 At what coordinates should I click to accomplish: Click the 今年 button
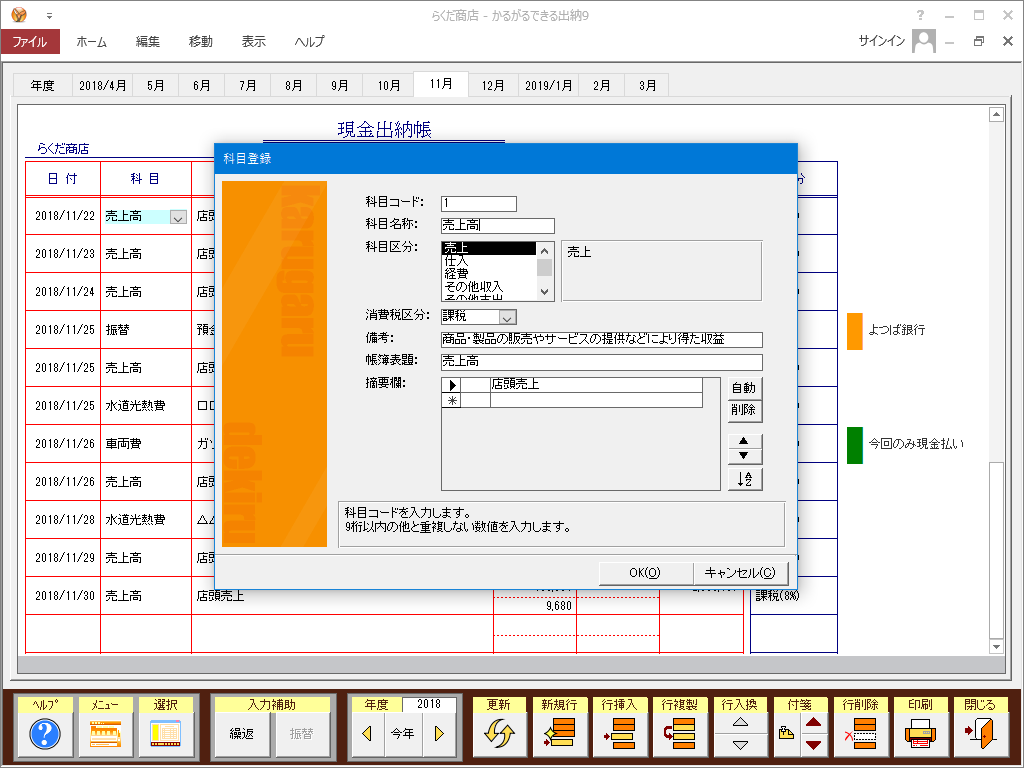402,734
